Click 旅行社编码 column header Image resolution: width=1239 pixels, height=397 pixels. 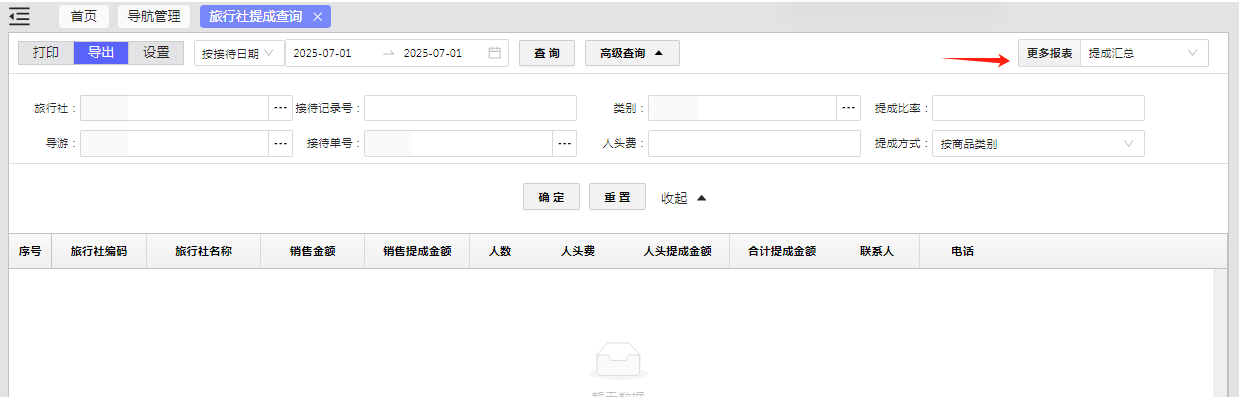coord(99,252)
